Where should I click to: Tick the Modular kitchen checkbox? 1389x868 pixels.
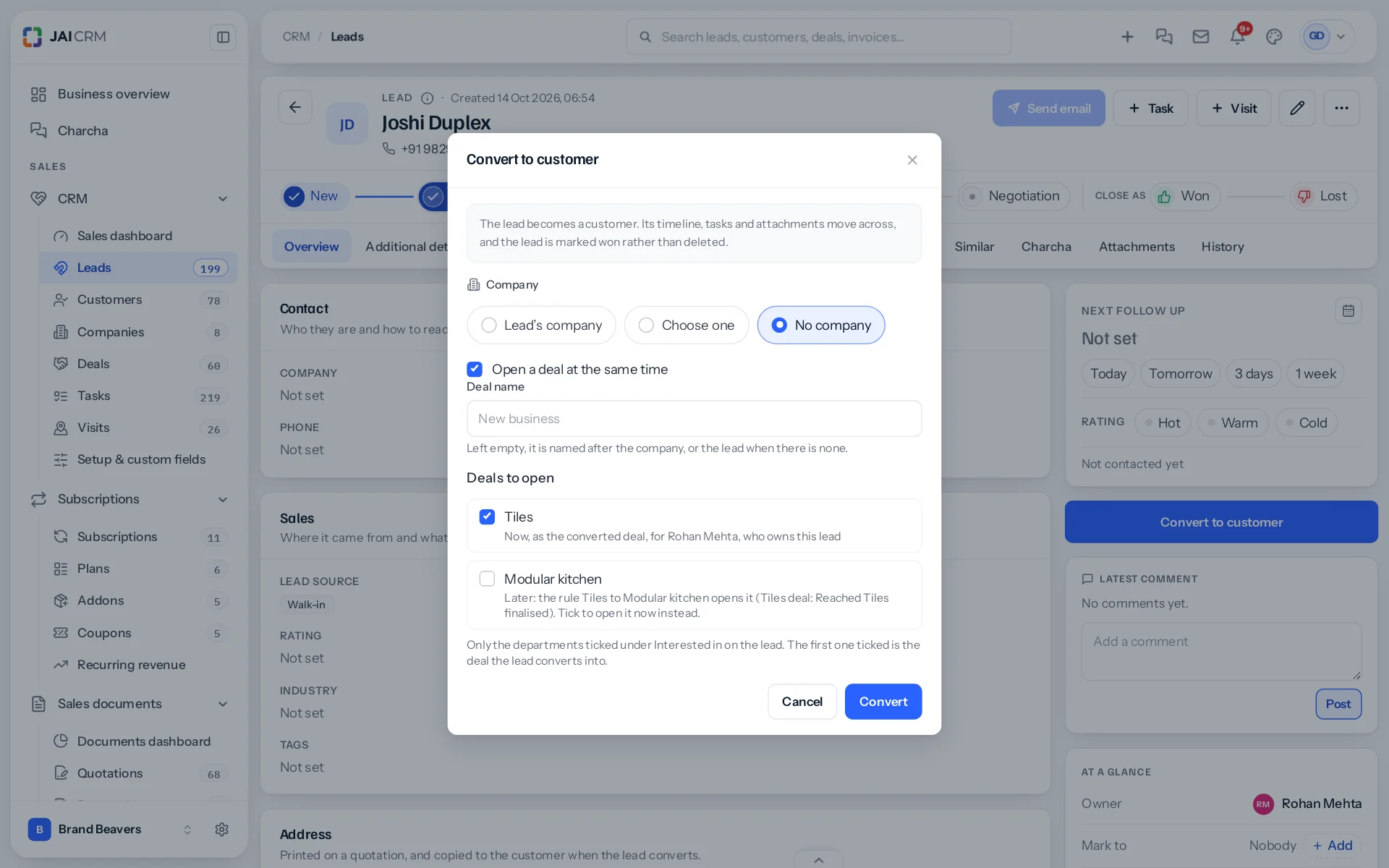click(487, 579)
